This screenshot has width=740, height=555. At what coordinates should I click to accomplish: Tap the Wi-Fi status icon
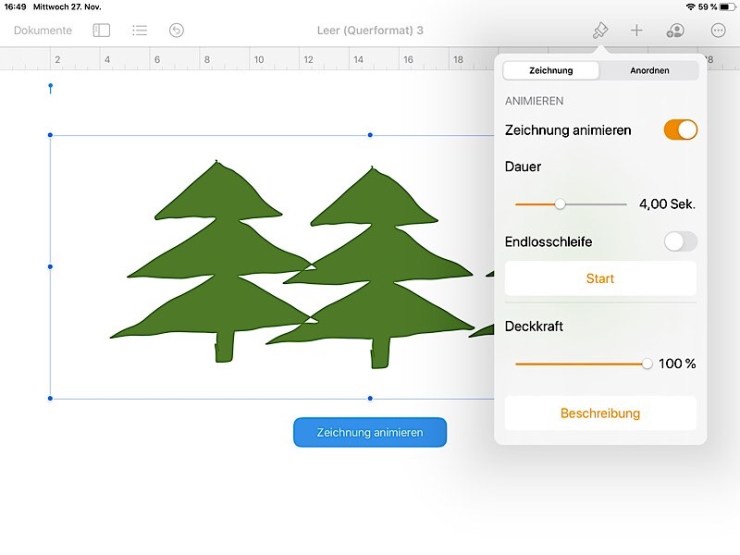pyautogui.click(x=691, y=7)
